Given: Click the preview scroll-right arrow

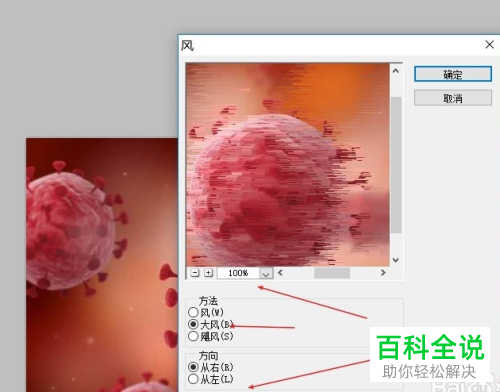Looking at the screenshot, I should pyautogui.click(x=383, y=273).
